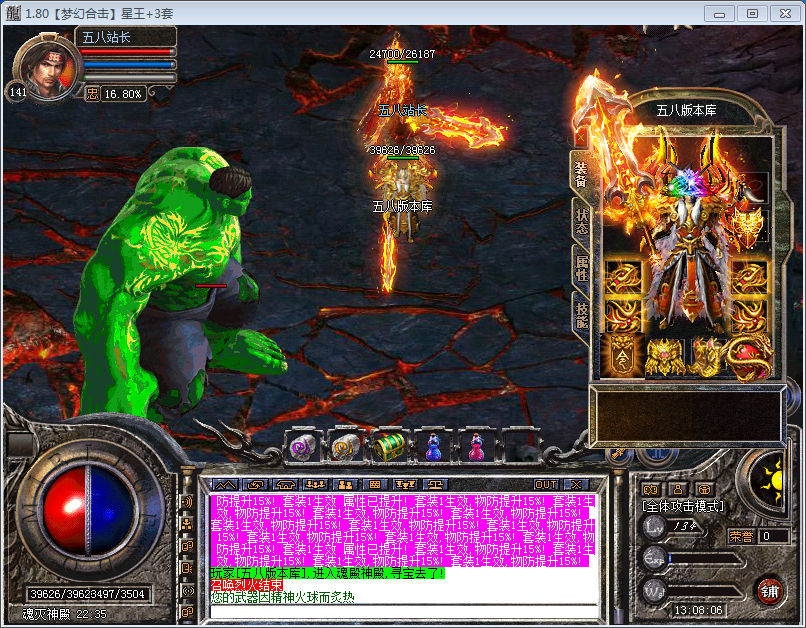Viewport: 806px width, 628px height.
Task: Click the keyboard-like grid icon in the chat toolbar
Action: pyautogui.click(x=375, y=485)
